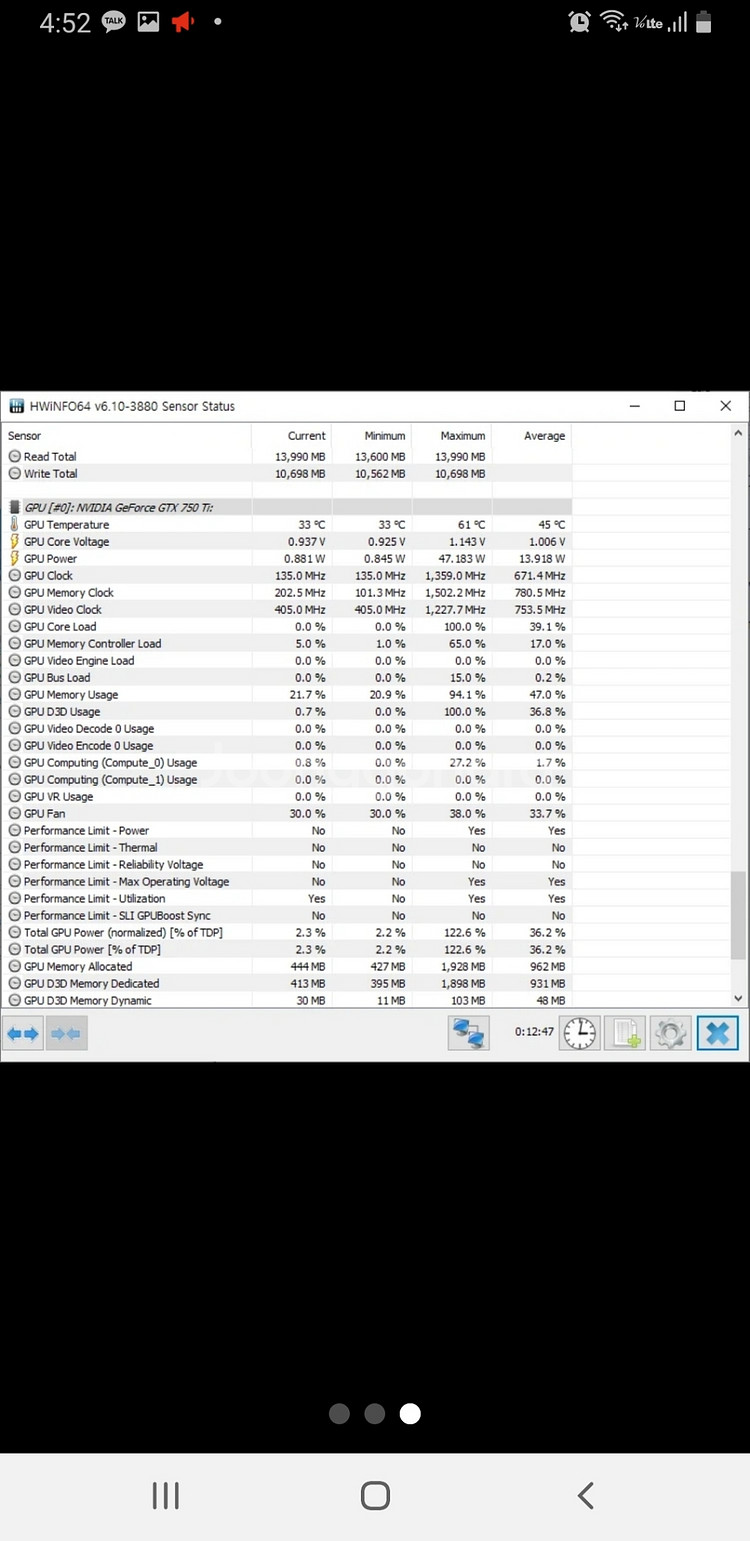Viewport: 750px width, 1541px height.
Task: Click the scrollbar up arrow
Action: click(x=739, y=434)
